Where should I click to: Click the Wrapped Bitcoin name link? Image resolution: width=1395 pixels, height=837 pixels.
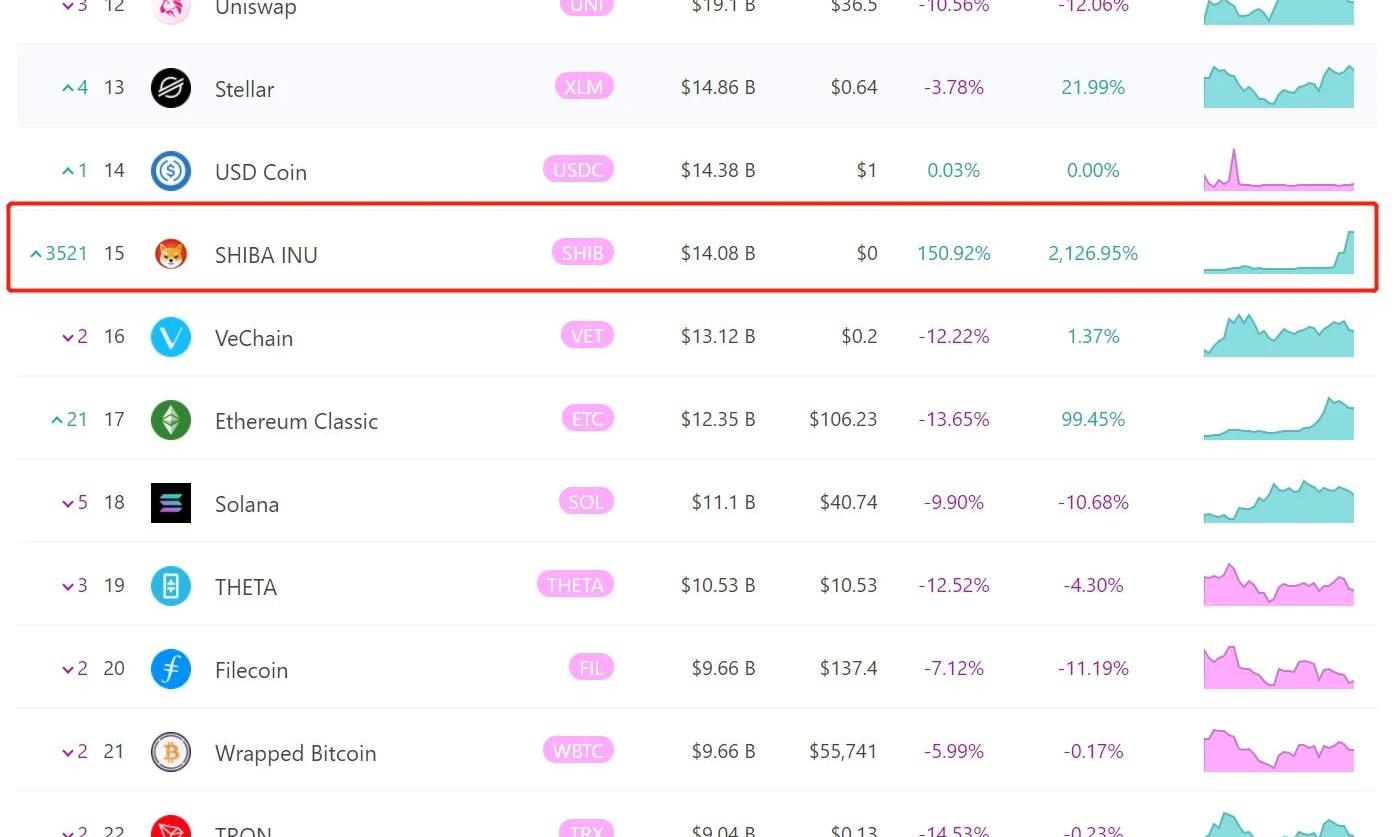295,753
